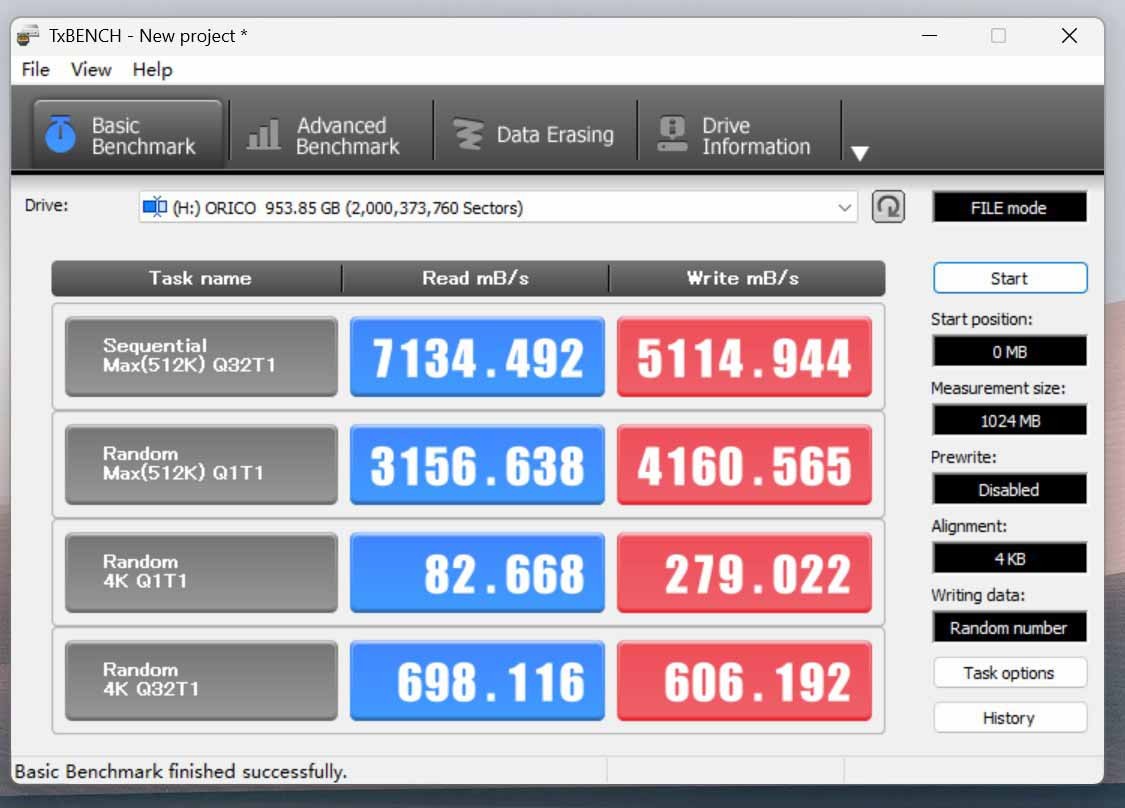Click the Read mB/s column header
This screenshot has height=808, width=1125.
[475, 278]
